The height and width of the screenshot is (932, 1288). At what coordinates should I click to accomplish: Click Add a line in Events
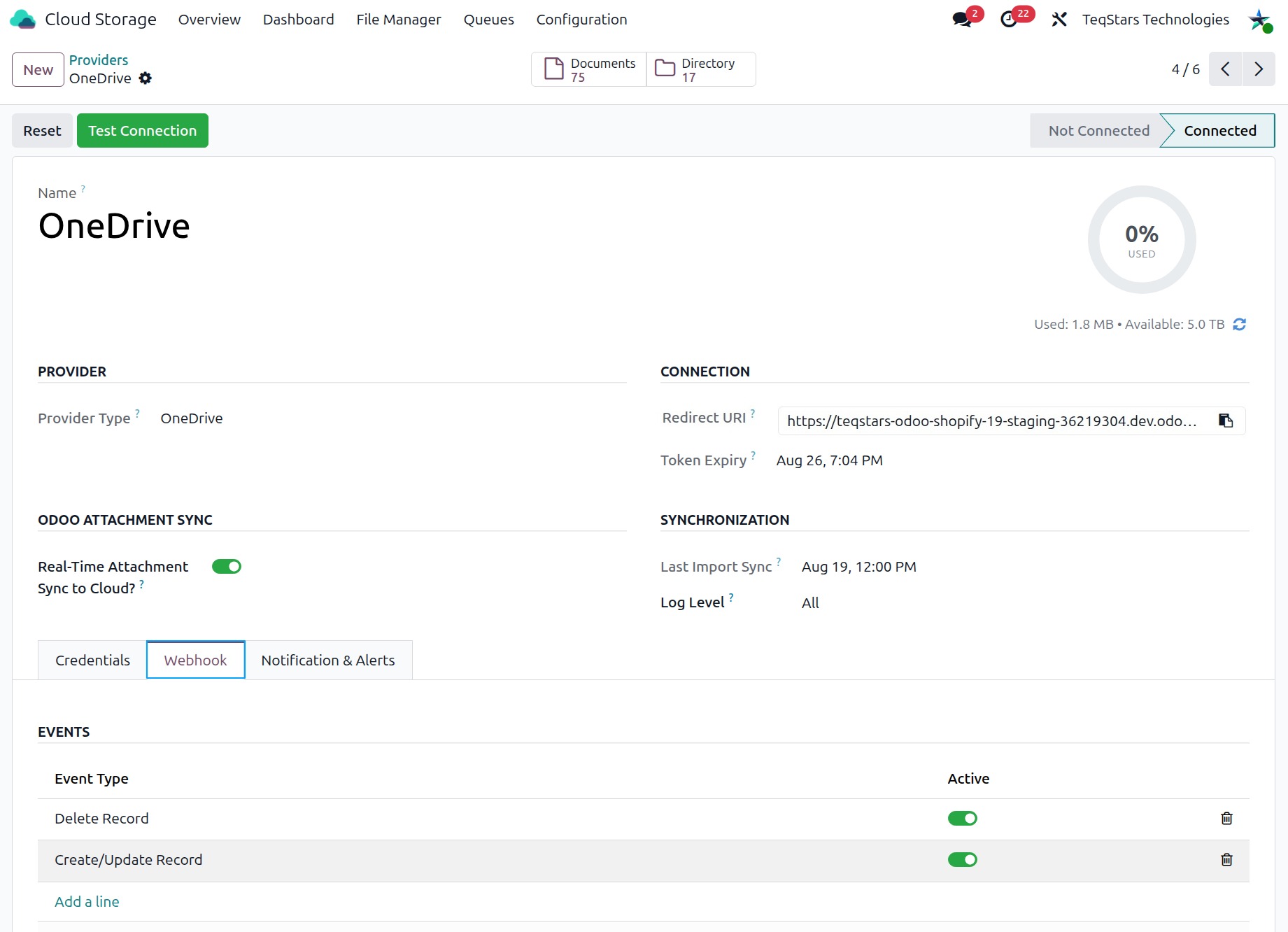(87, 902)
